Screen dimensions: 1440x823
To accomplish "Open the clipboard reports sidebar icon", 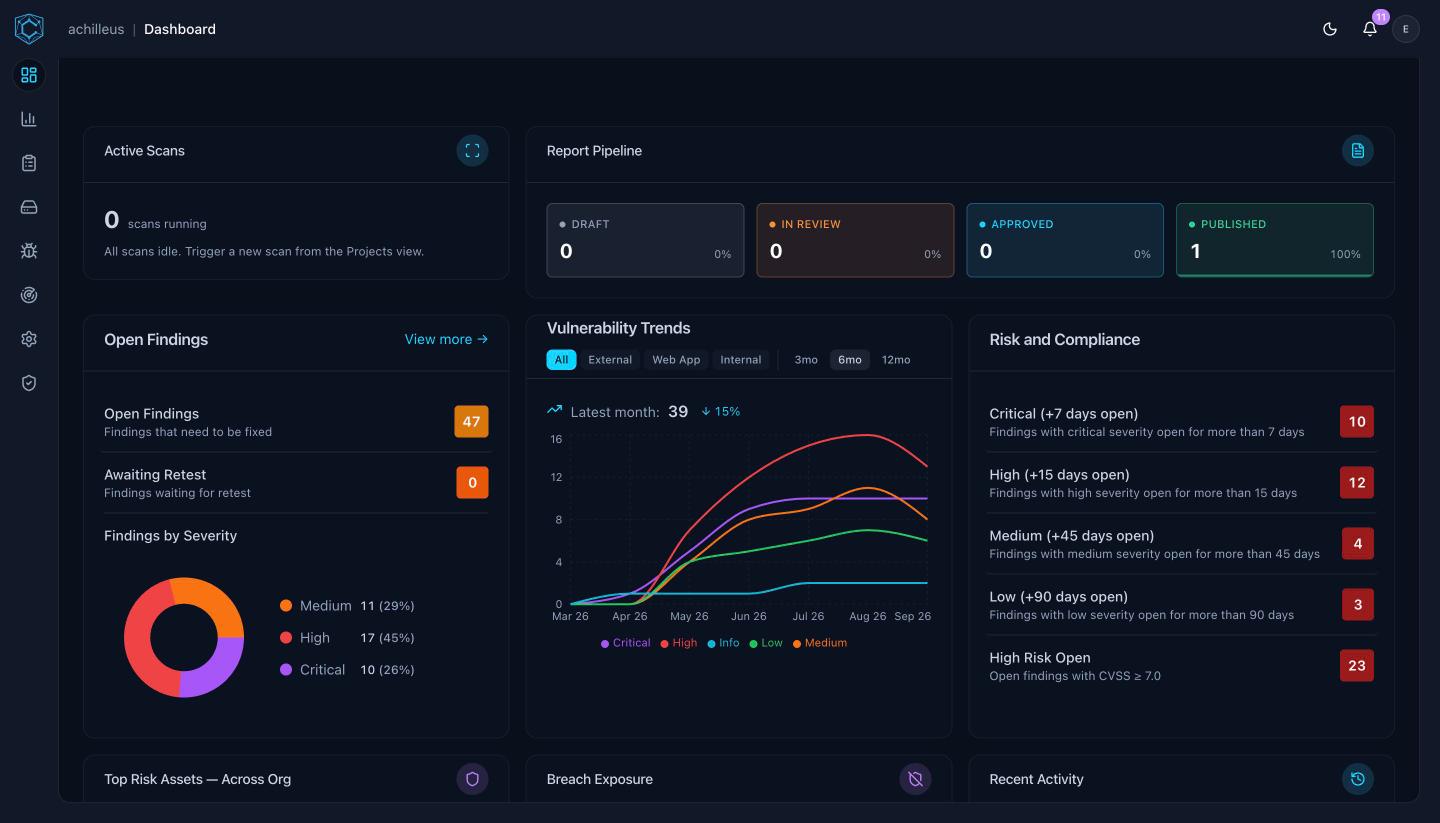I will tap(29, 163).
